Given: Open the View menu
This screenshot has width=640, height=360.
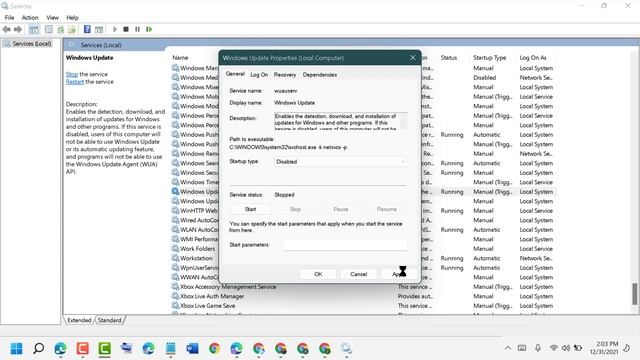Looking at the screenshot, I should [52, 18].
